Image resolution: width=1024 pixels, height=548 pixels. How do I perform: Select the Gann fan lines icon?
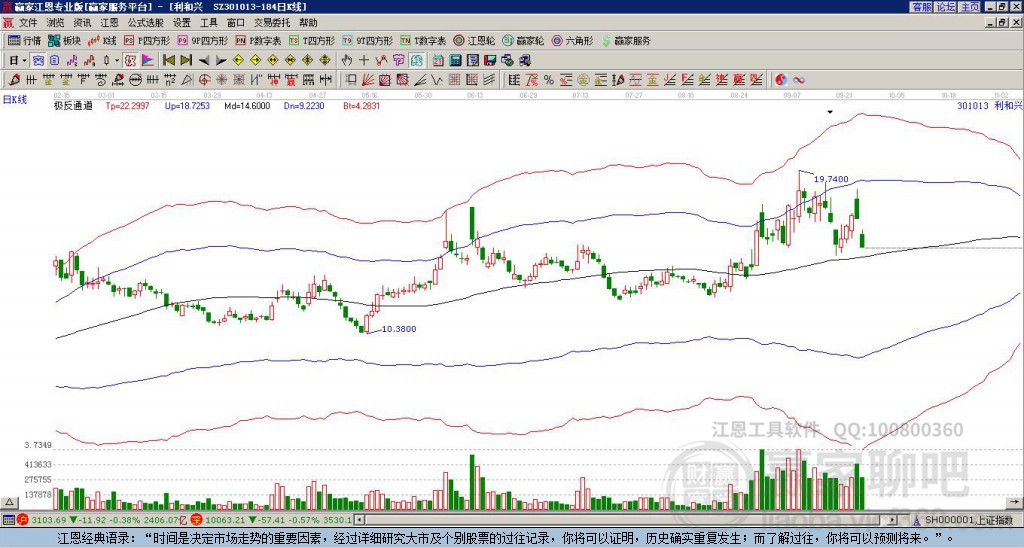[368, 80]
